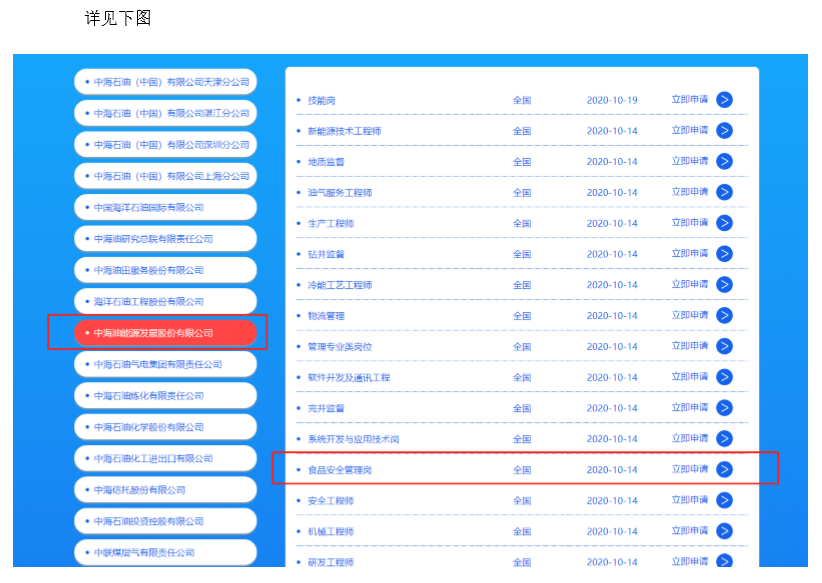The width and height of the screenshot is (822, 583).
Task: Select 中海油能源发展股份有限公司 company tab
Action: click(165, 333)
